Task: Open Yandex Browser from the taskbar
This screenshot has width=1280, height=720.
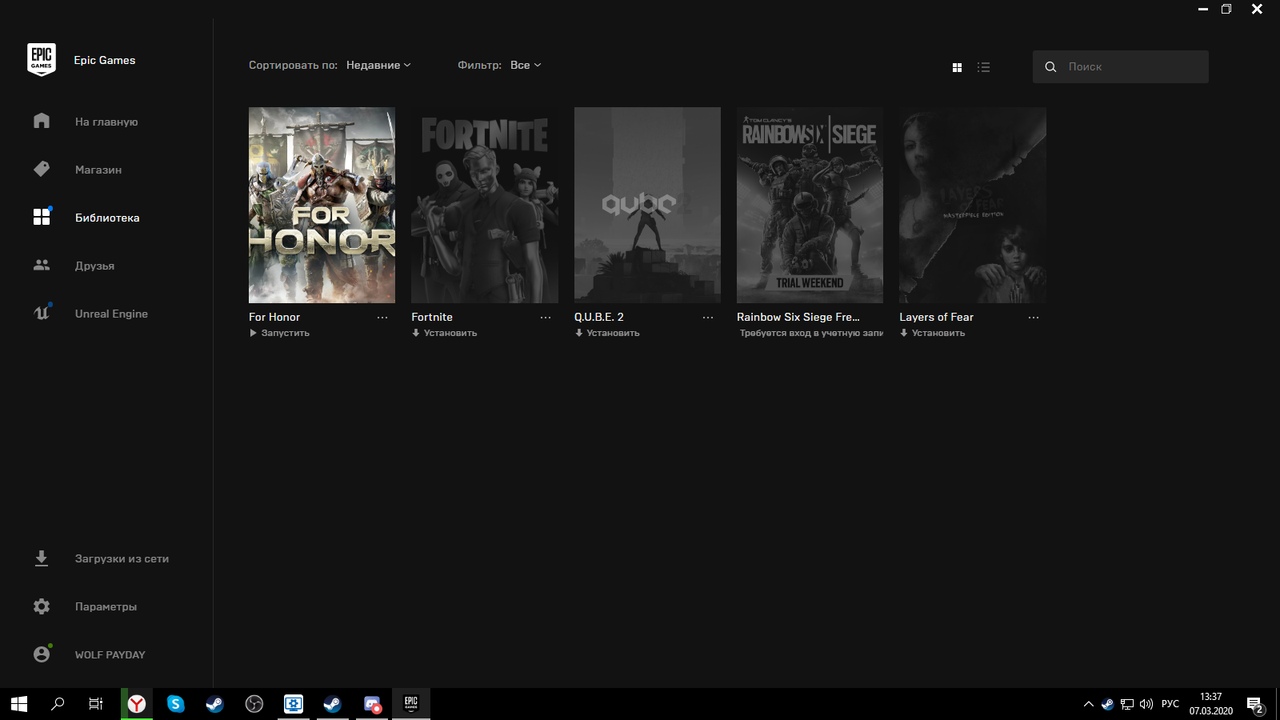Action: click(136, 704)
